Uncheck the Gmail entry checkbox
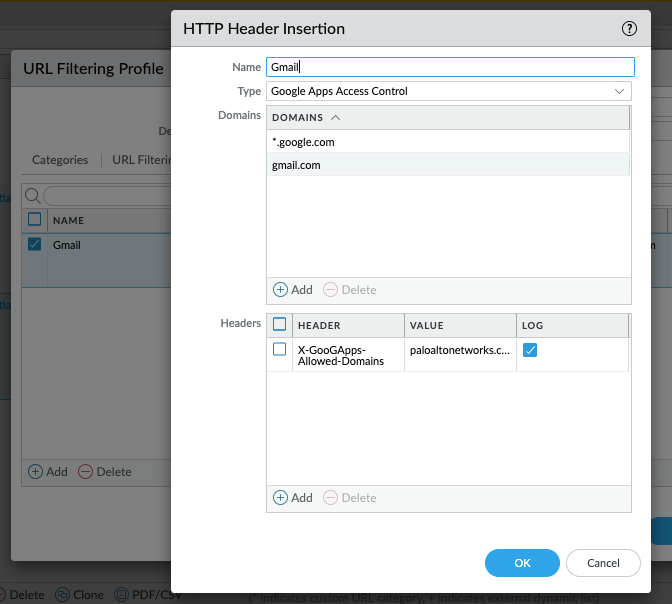672x604 pixels. pyautogui.click(x=35, y=245)
